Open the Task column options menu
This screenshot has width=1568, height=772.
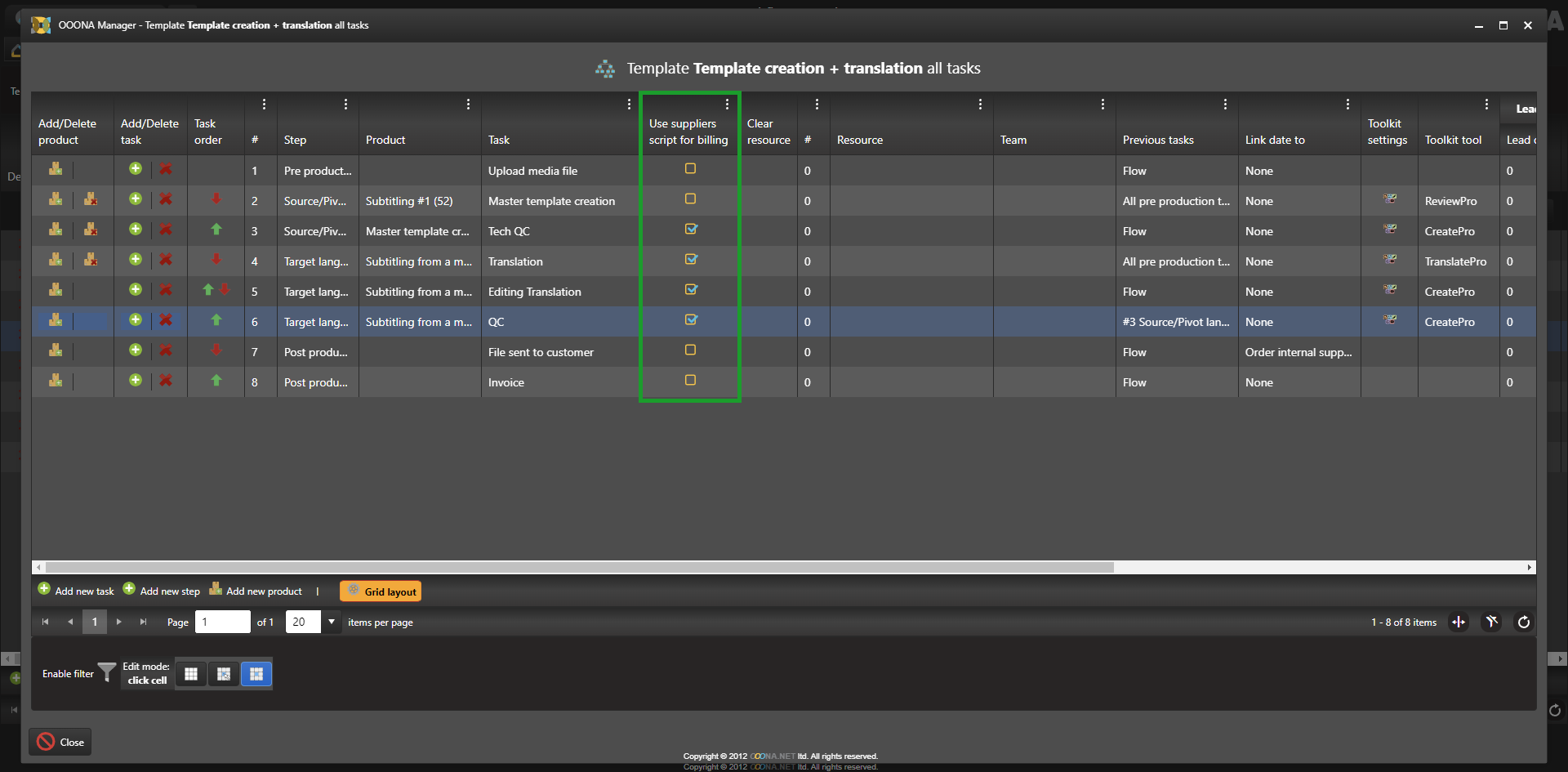tap(629, 105)
